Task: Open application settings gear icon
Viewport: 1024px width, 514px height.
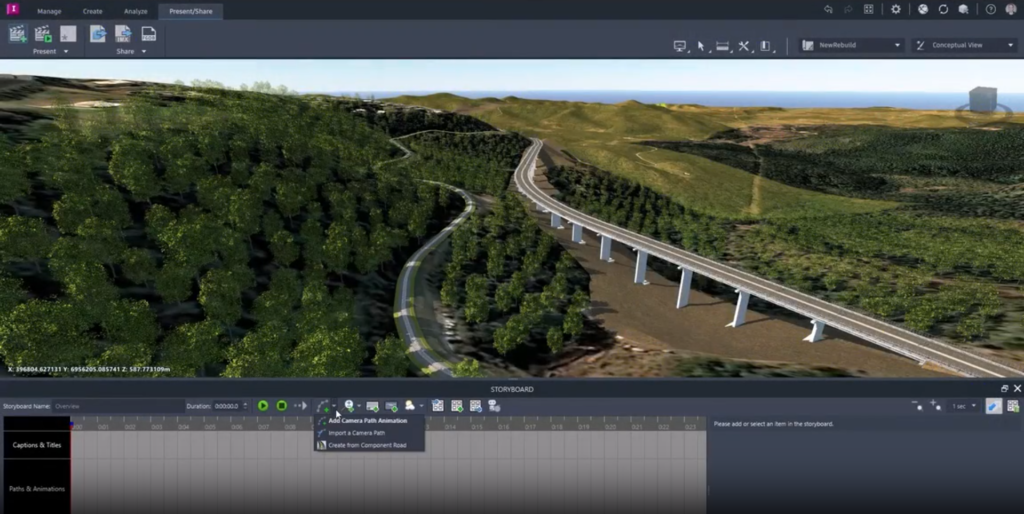Action: 895,9
